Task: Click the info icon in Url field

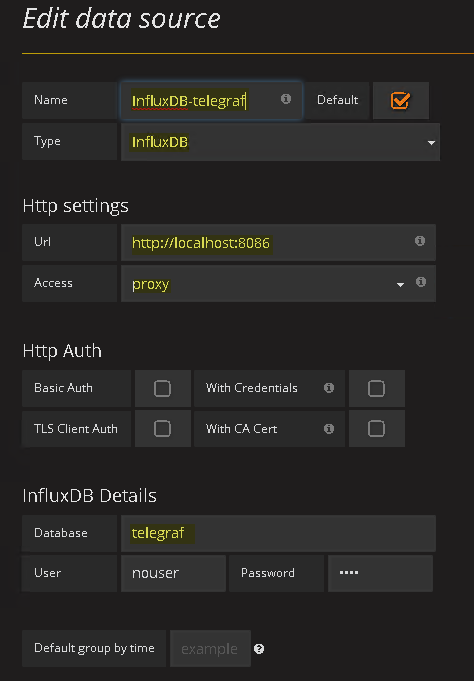Action: pos(420,241)
